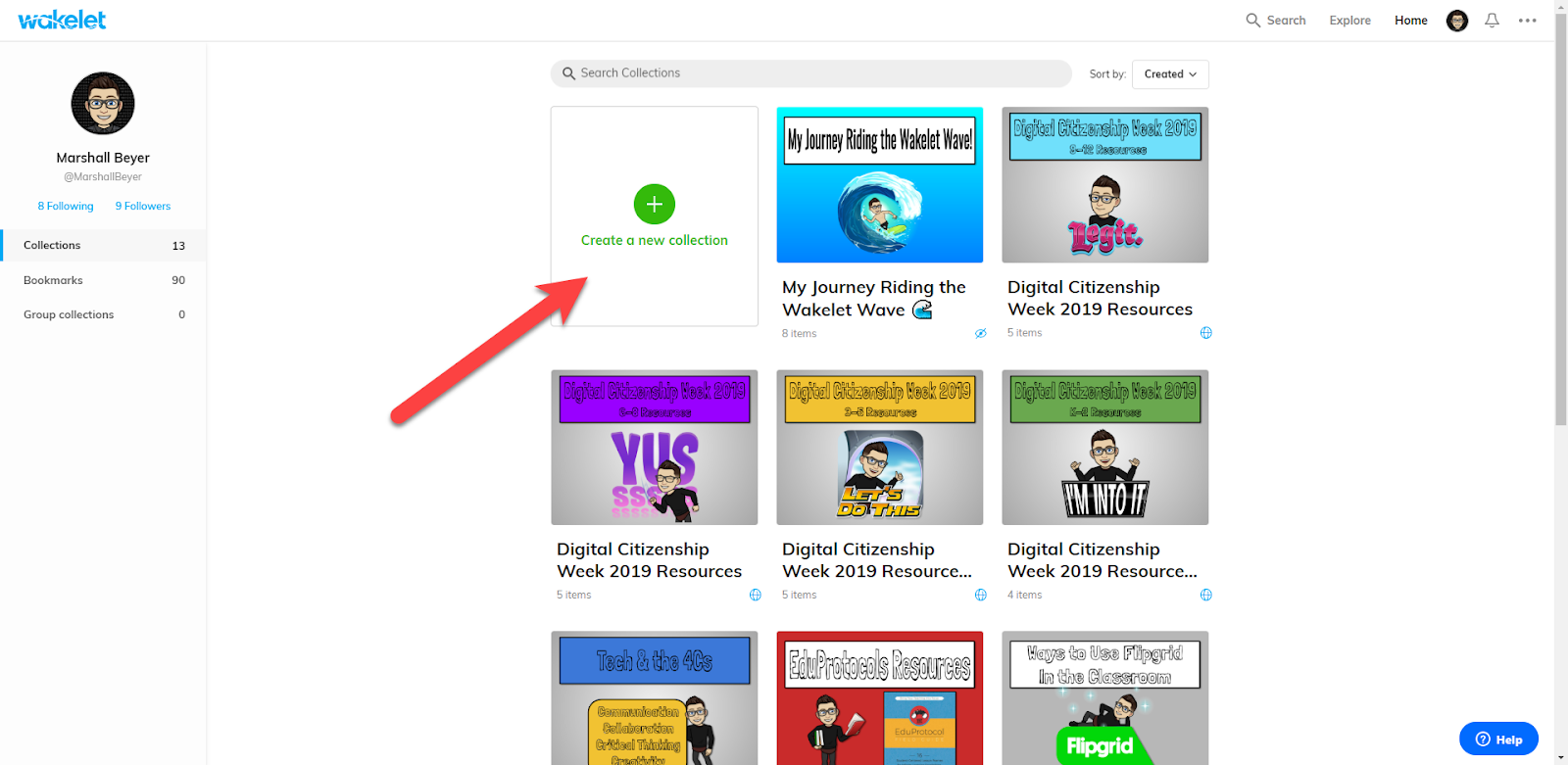
Task: Click Create a new collection text
Action: pos(655,240)
